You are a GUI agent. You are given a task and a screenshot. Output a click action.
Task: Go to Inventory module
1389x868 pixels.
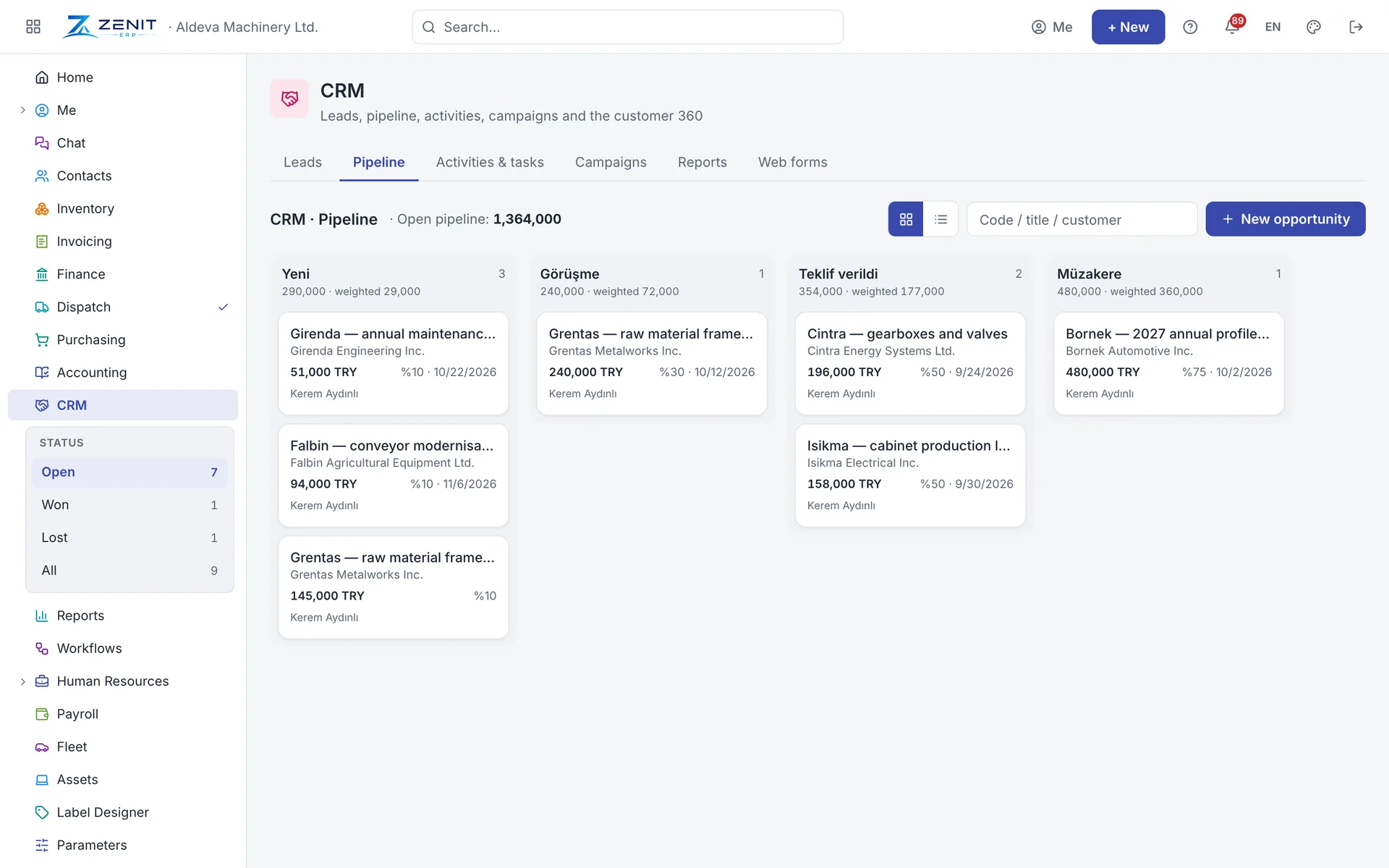click(123, 208)
